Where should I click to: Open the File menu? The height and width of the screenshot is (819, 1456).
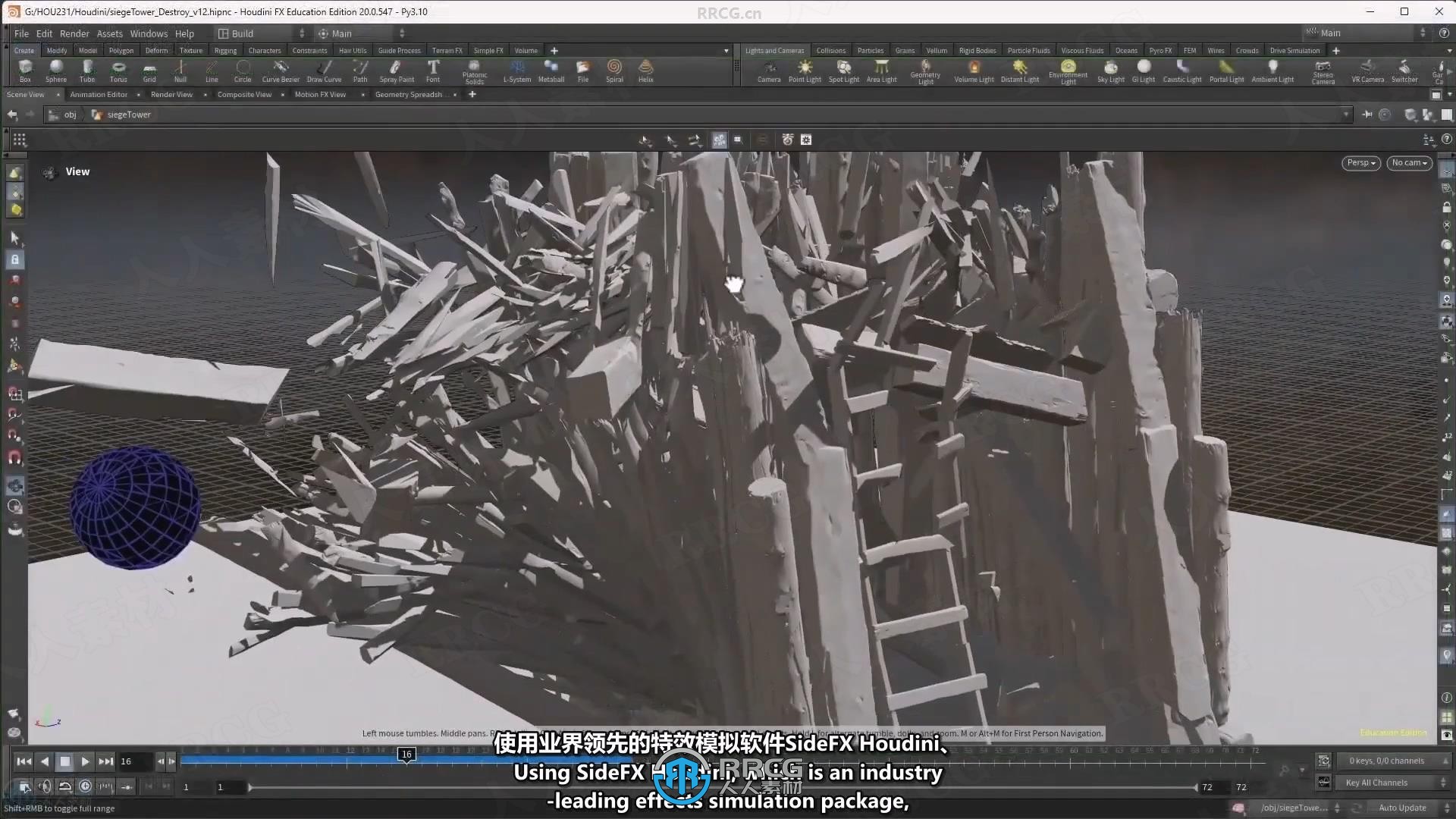point(21,33)
